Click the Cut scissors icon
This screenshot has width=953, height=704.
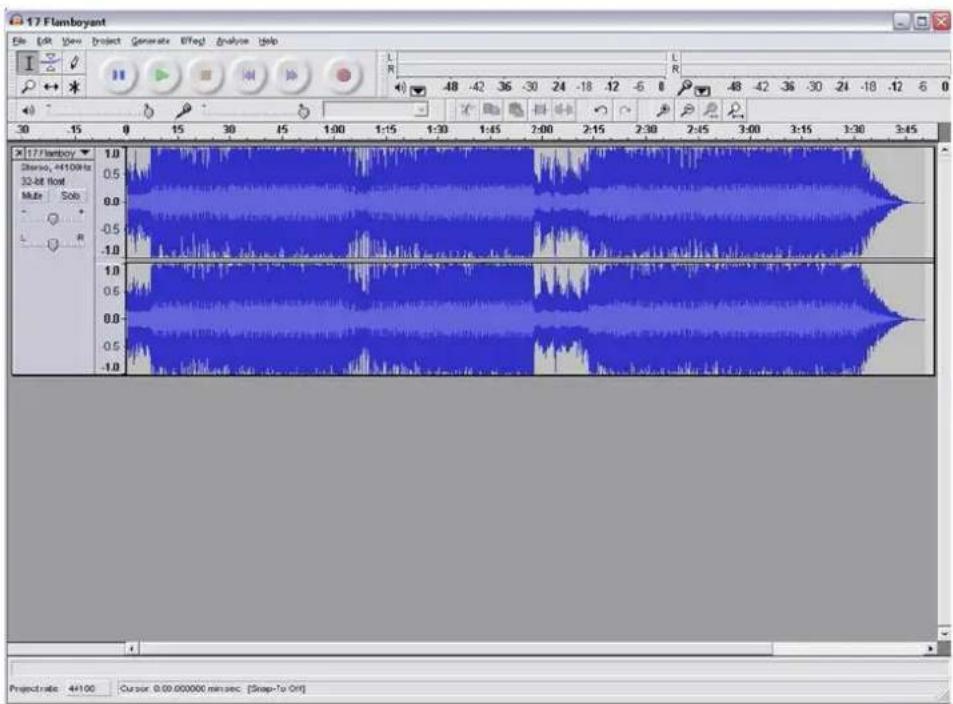pos(466,110)
